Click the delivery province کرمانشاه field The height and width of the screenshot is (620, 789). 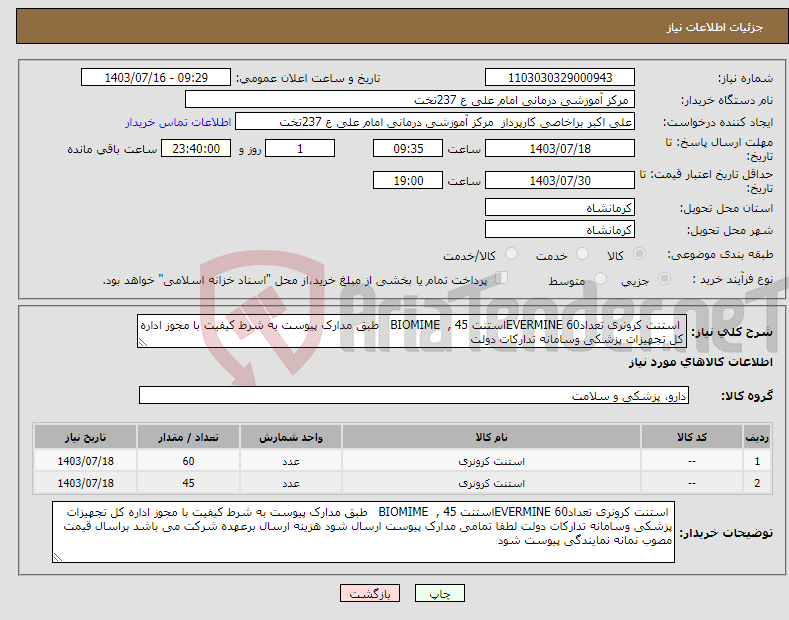(560, 207)
